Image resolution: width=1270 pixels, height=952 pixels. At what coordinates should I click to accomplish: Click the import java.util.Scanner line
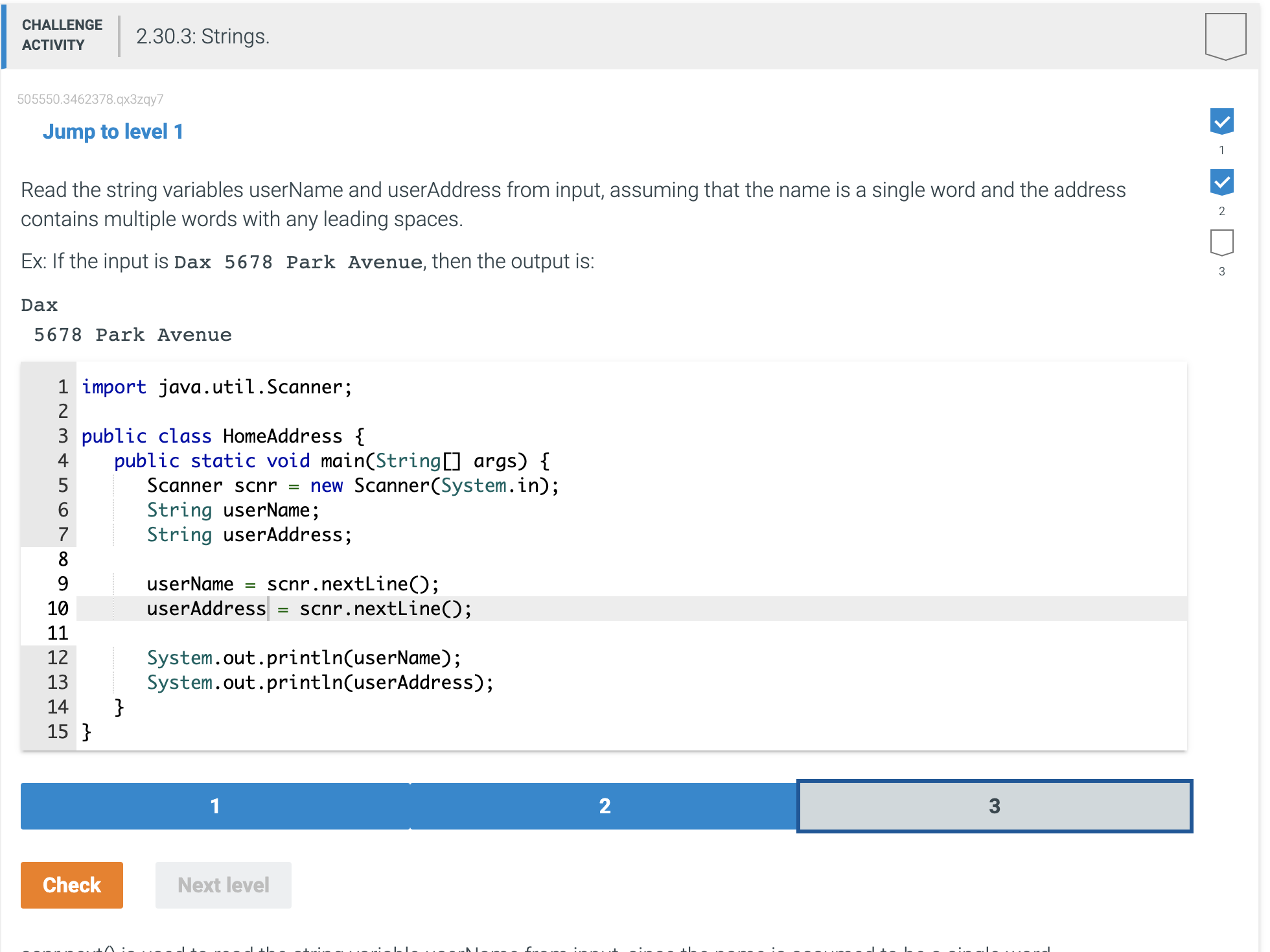(216, 387)
